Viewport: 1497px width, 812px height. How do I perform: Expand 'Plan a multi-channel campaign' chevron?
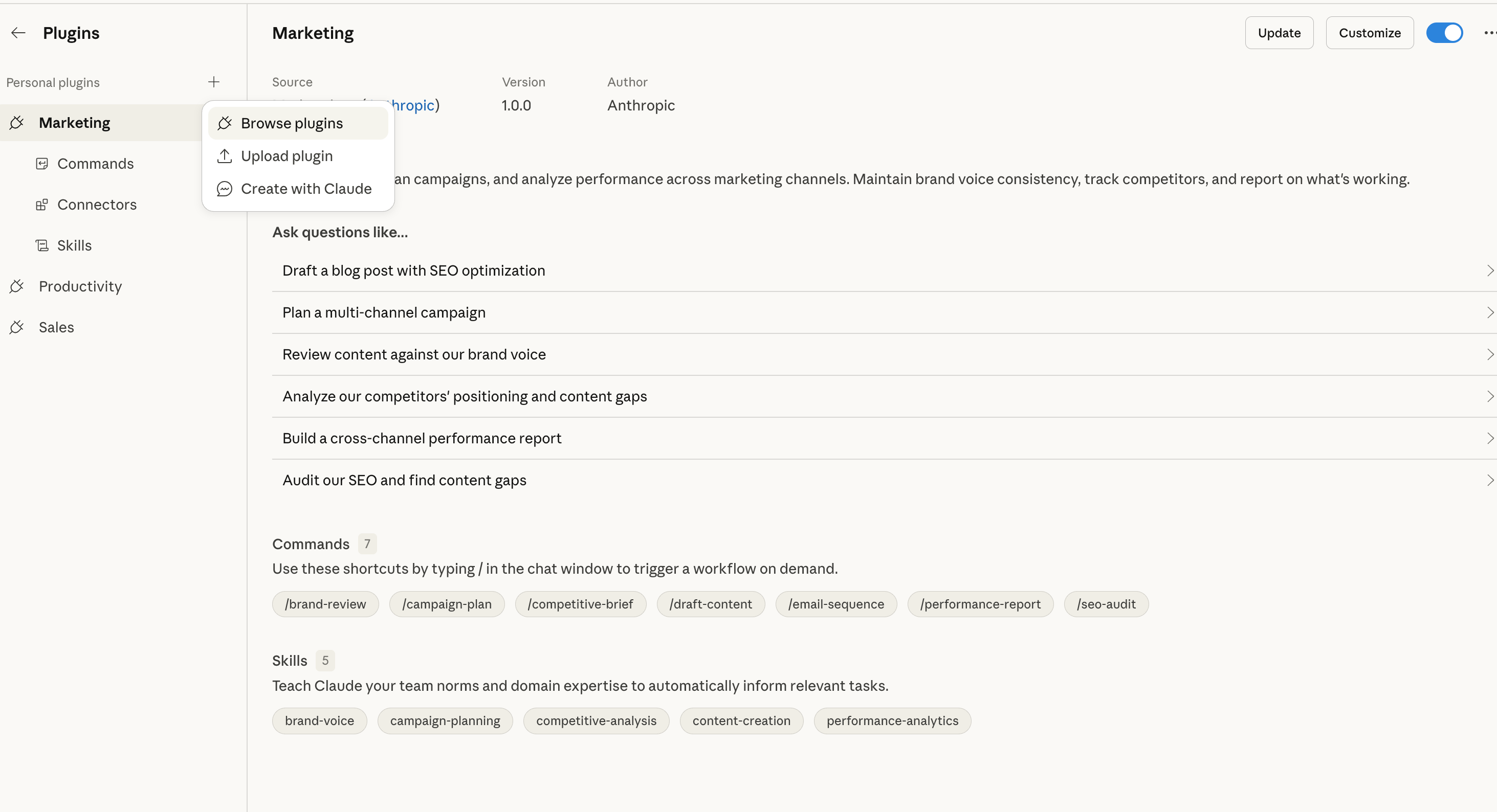1489,312
